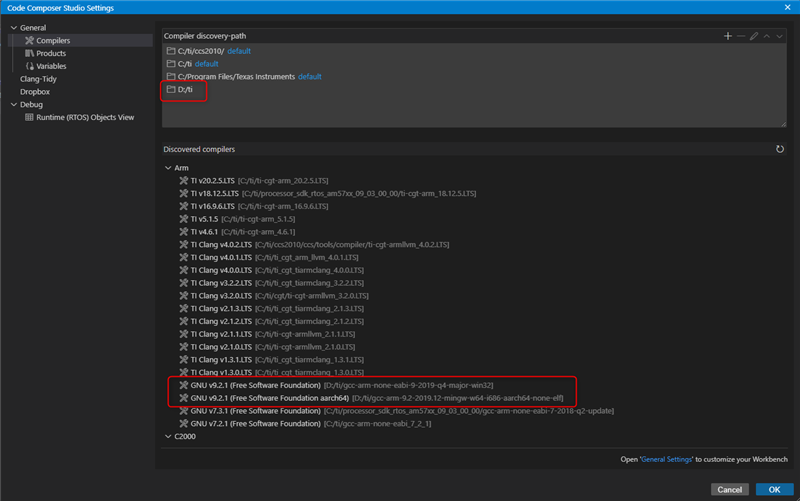
Task: Click discovery-path list resize grip
Action: (x=783, y=124)
